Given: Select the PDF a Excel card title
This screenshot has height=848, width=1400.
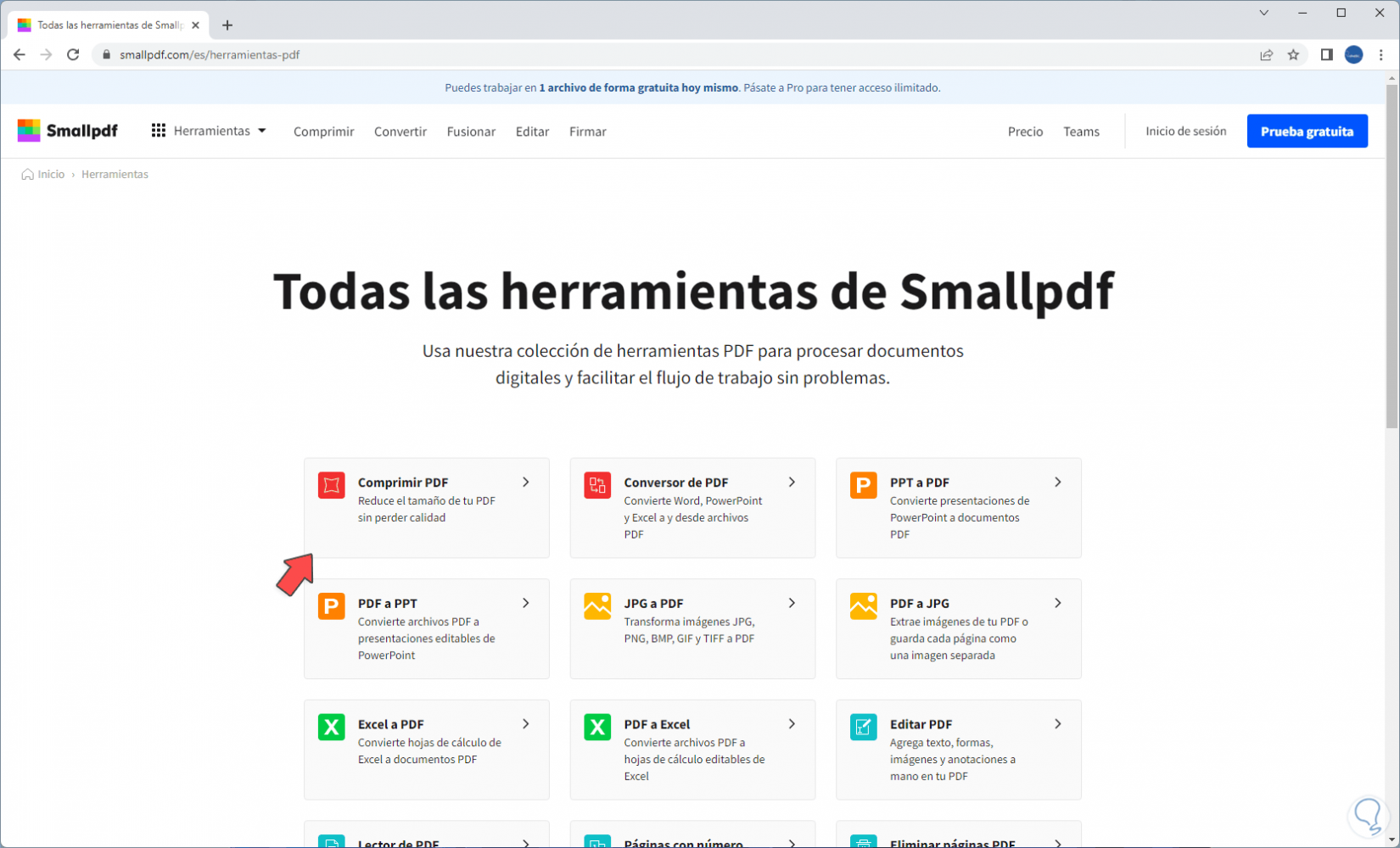Looking at the screenshot, I should 657,724.
